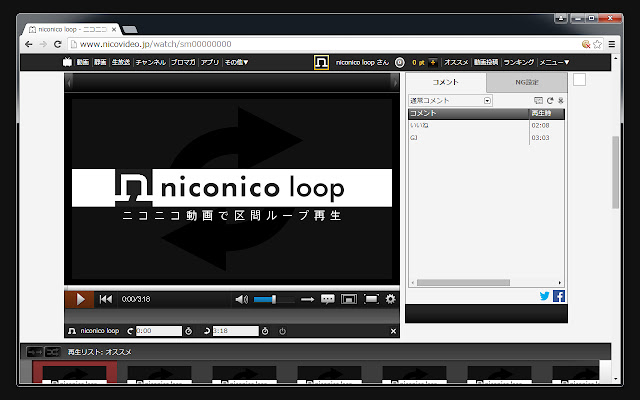Screen dimensions: 640x400
Task: Select the comment row at 03:03
Action: (487, 138)
